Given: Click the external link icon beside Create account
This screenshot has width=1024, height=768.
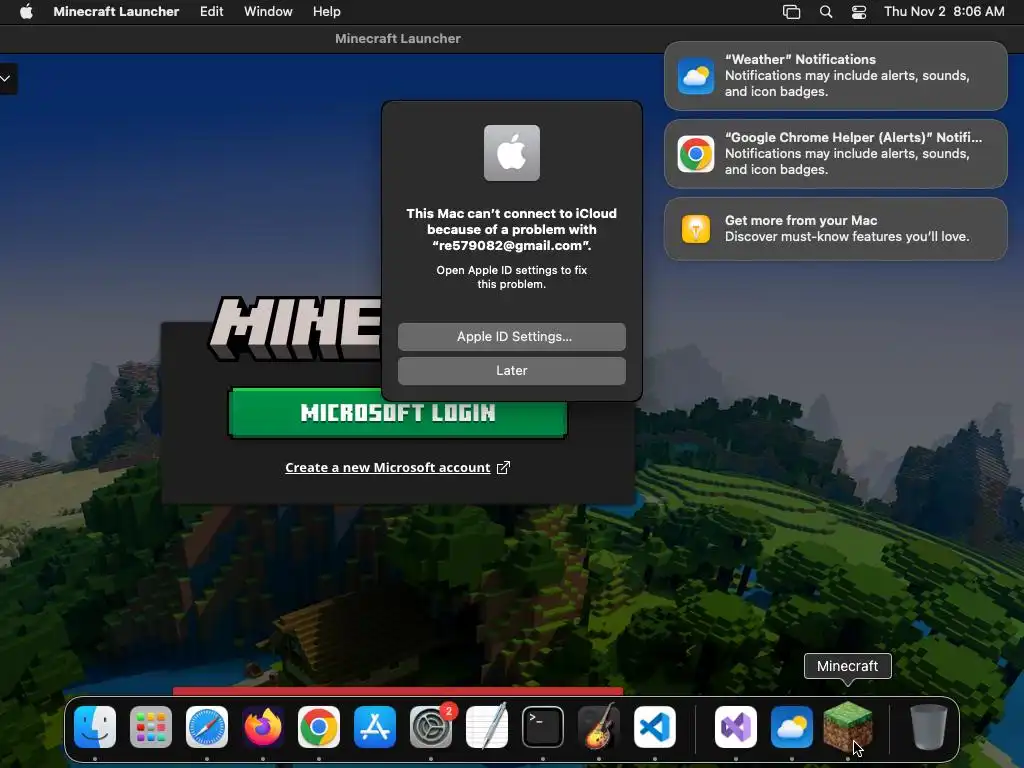Looking at the screenshot, I should tap(503, 468).
